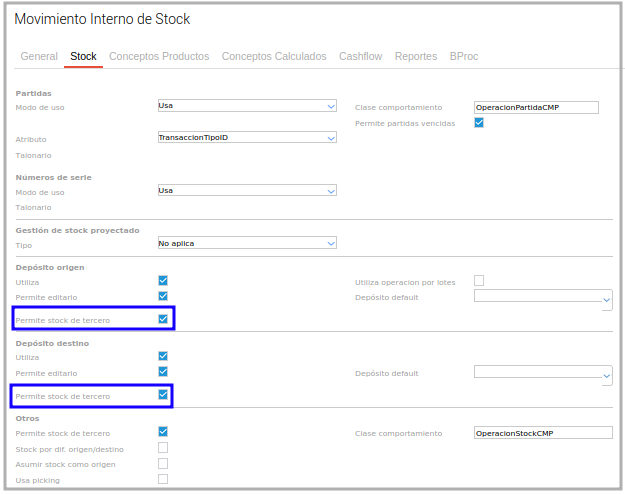The image size is (625, 495).
Task: Enable Utiliza operacion por lotes checkbox
Action: pos(479,281)
